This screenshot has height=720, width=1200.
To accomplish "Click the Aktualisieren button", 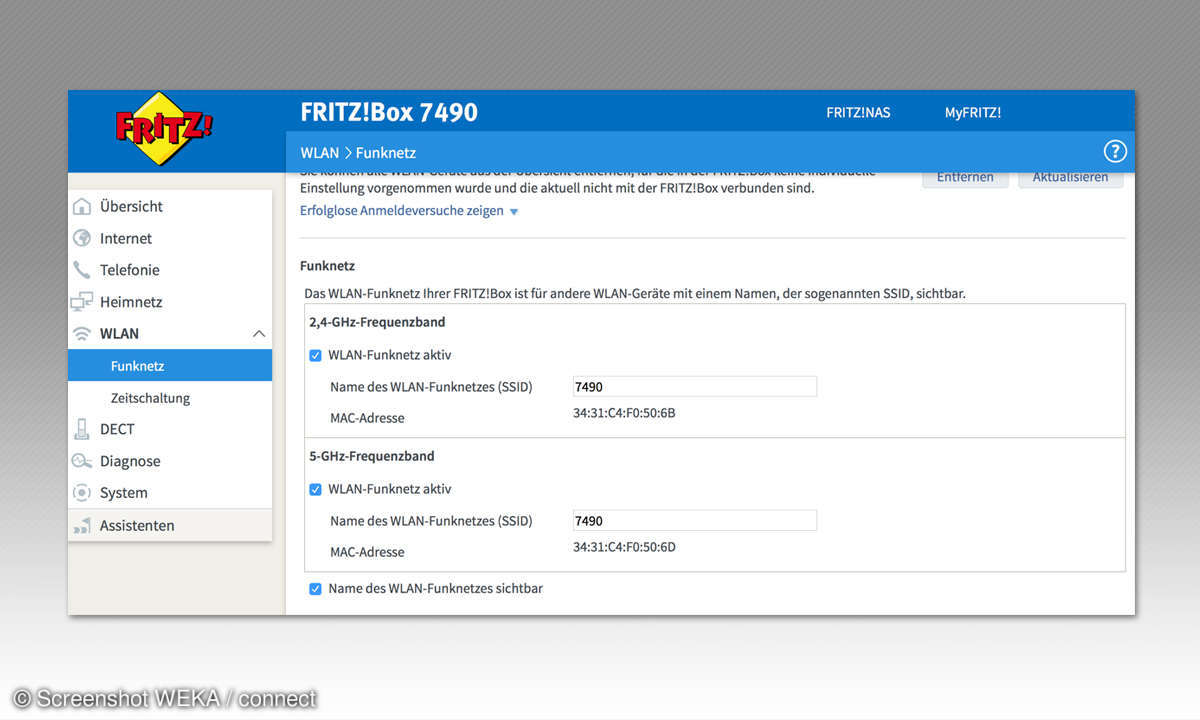I will pyautogui.click(x=1070, y=177).
